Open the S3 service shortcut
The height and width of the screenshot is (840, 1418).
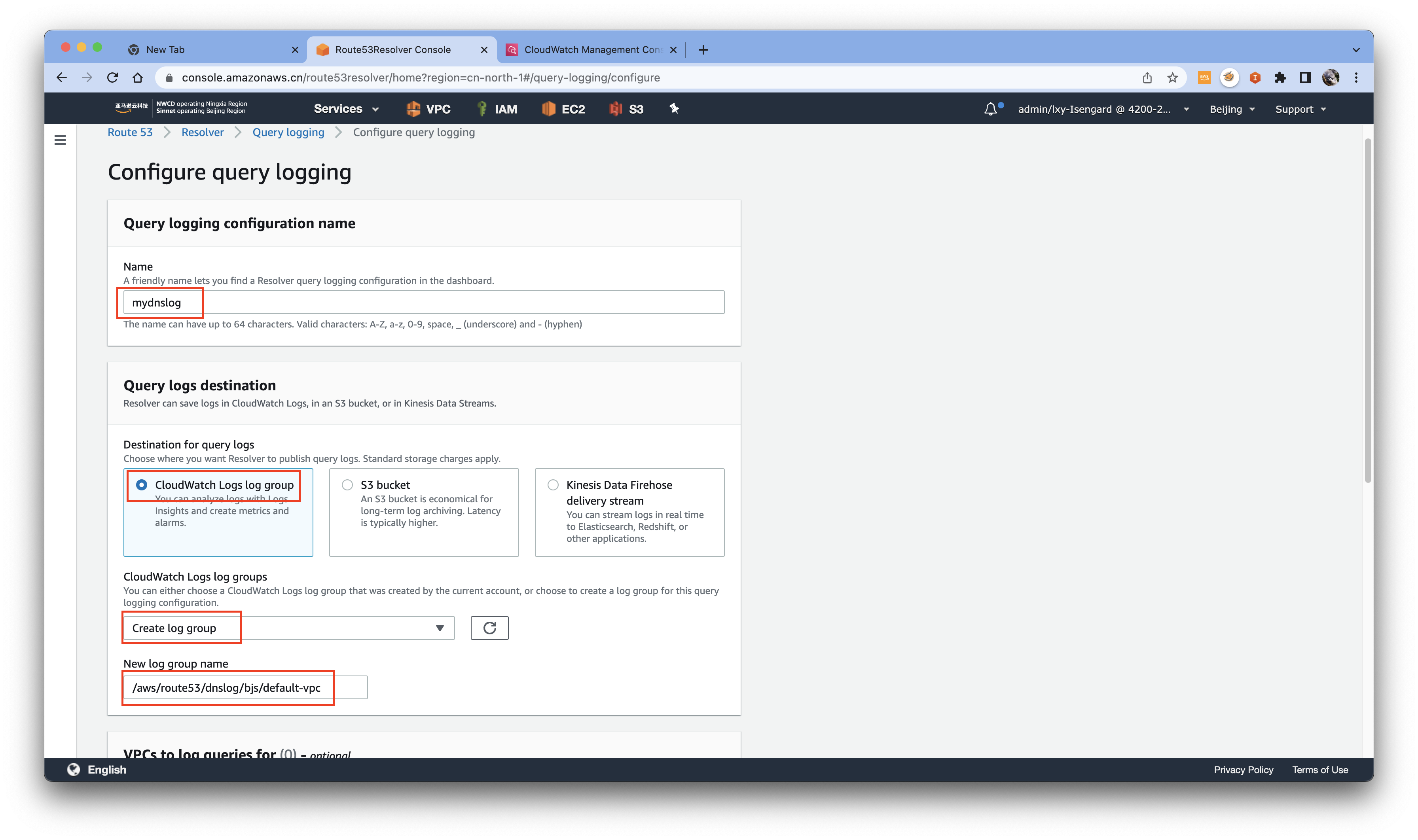click(627, 109)
